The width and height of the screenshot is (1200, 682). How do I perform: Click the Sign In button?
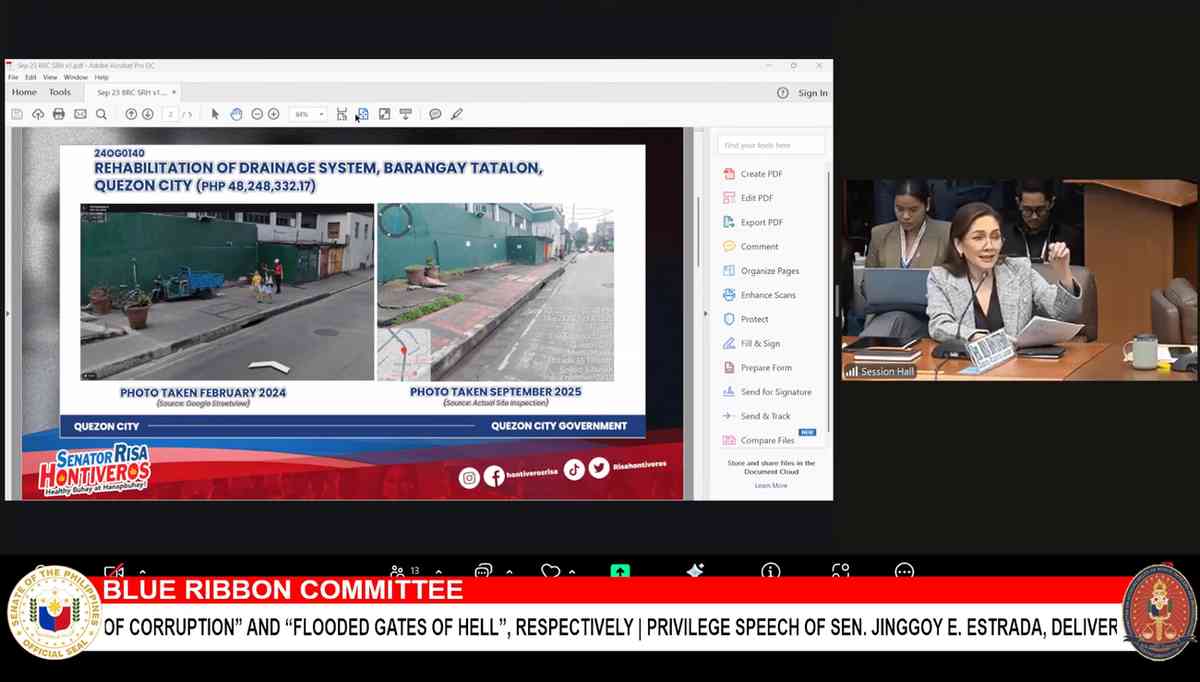point(811,91)
